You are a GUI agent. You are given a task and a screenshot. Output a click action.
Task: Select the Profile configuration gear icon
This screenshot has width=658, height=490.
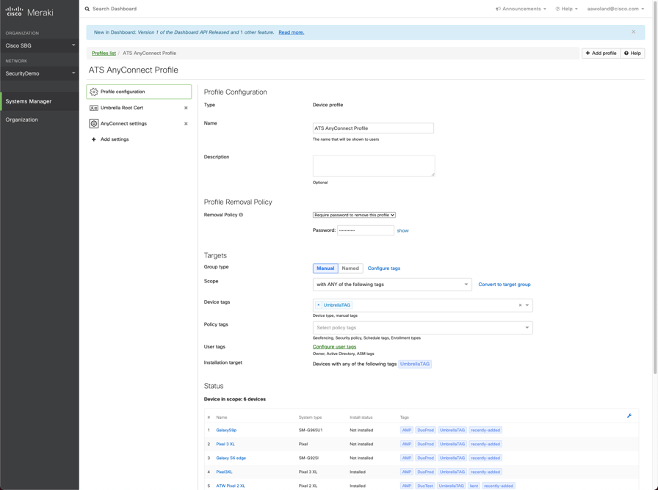click(x=94, y=91)
